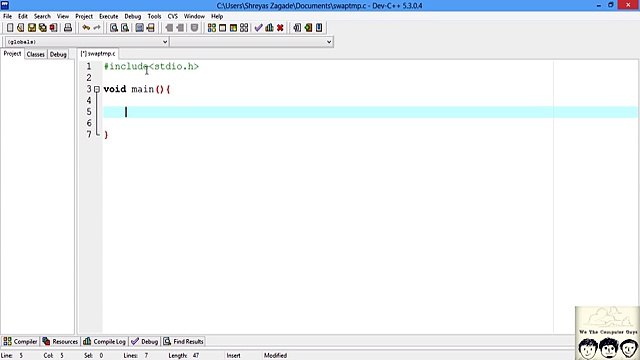Image resolution: width=640 pixels, height=360 pixels.
Task: Open the Search menu
Action: click(42, 16)
